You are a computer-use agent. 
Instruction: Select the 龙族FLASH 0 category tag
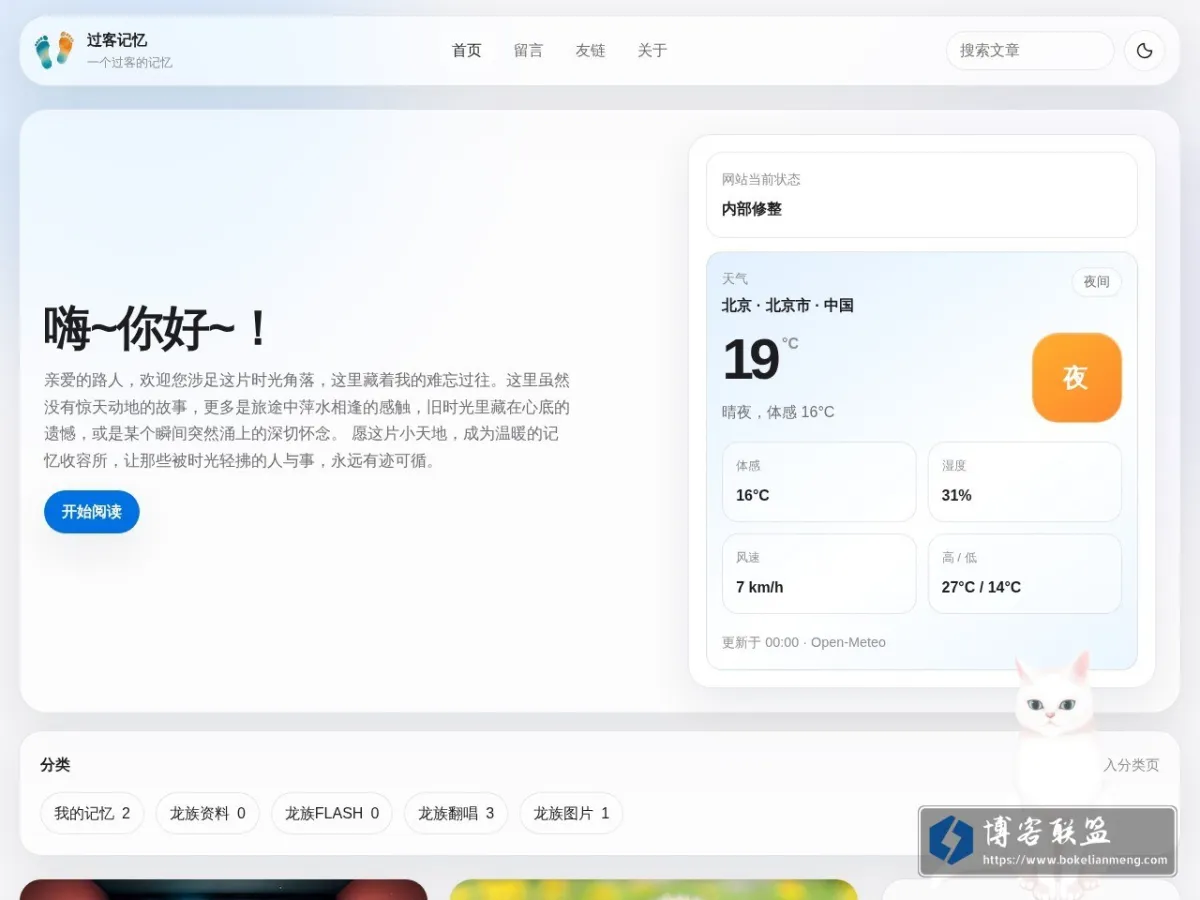click(x=332, y=813)
